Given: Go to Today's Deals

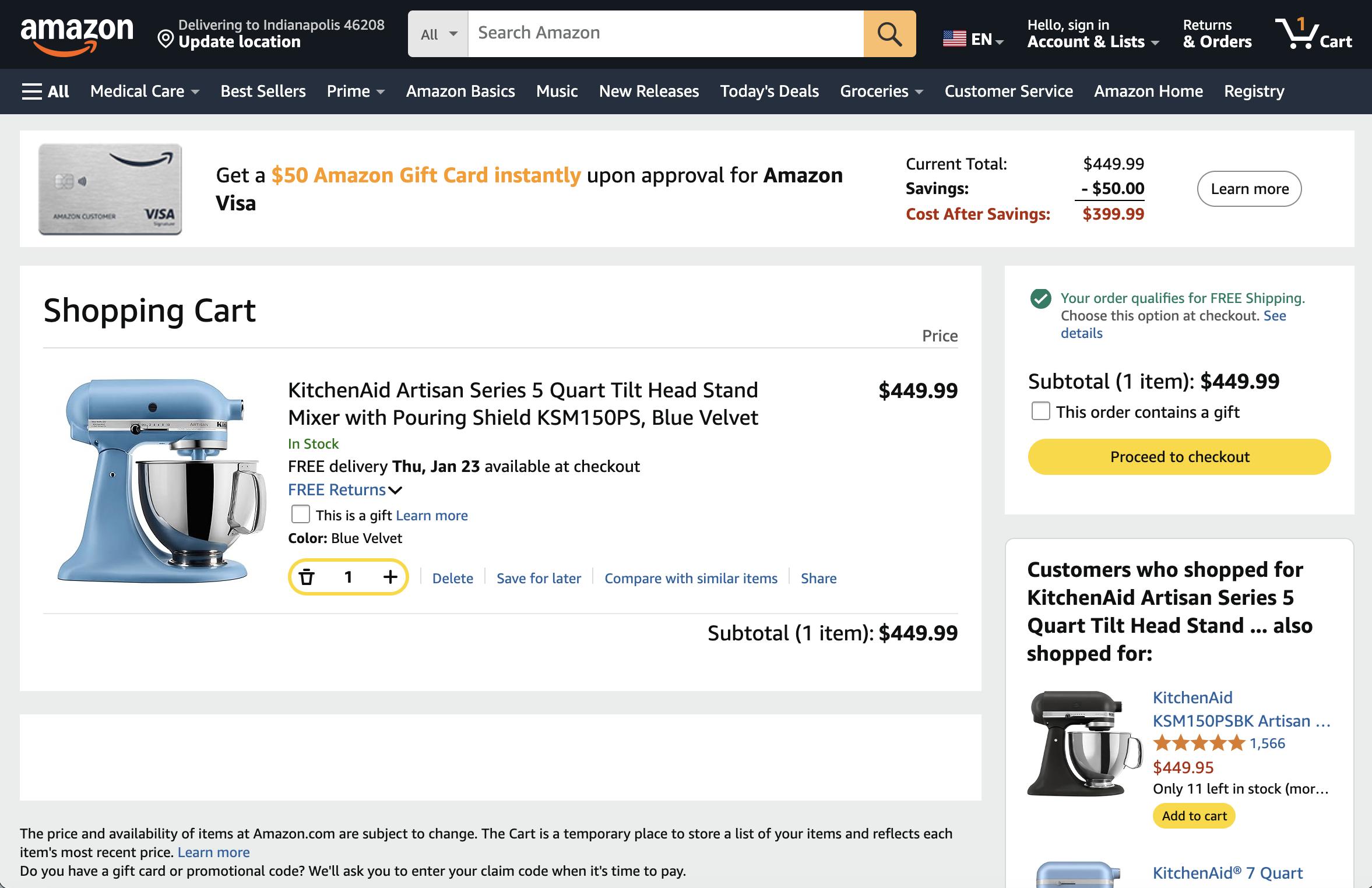Looking at the screenshot, I should (769, 91).
